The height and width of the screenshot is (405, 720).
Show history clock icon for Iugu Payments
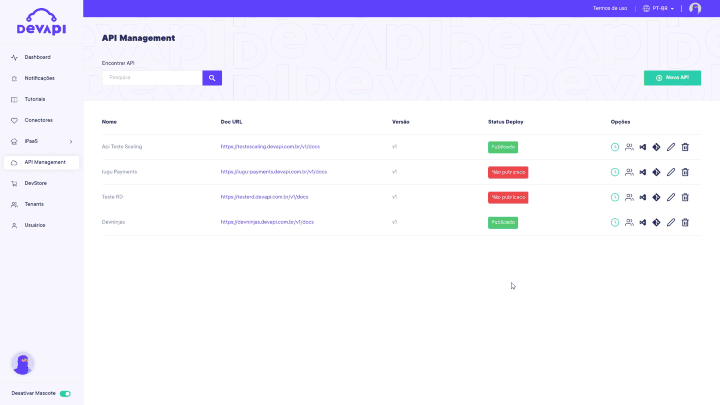point(615,172)
